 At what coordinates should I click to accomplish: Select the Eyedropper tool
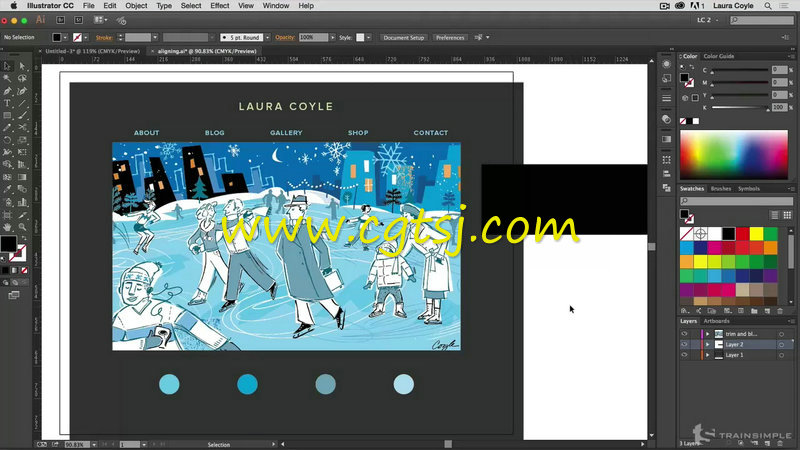(x=7, y=189)
